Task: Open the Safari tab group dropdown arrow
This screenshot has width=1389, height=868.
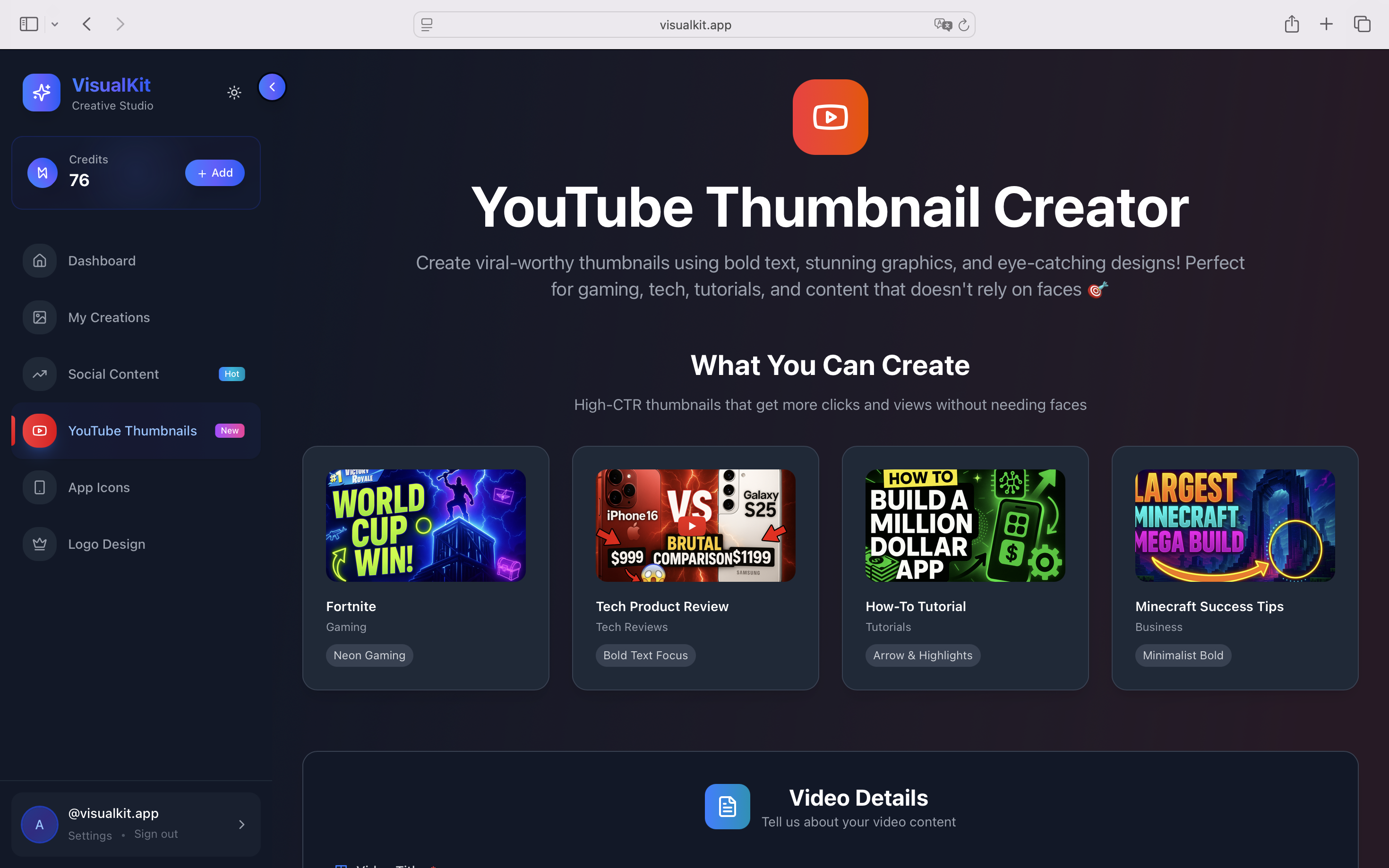Action: (54, 24)
